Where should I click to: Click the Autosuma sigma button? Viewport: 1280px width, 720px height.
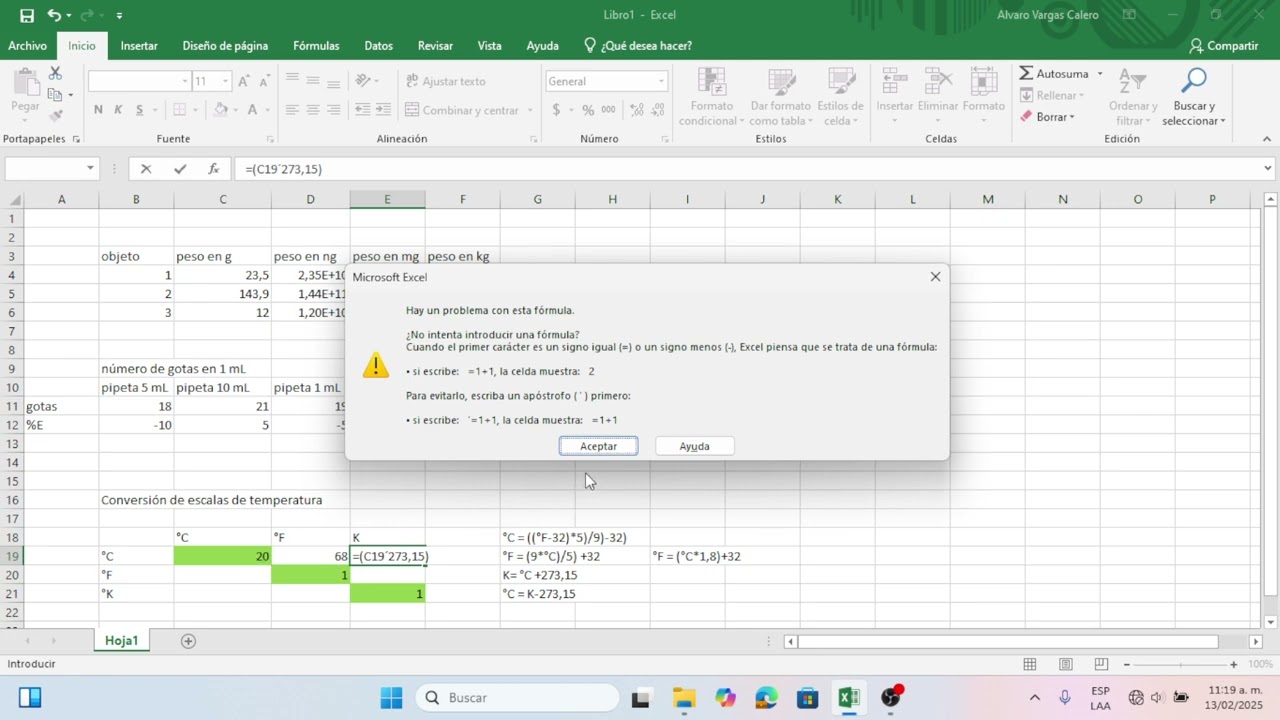point(1054,74)
